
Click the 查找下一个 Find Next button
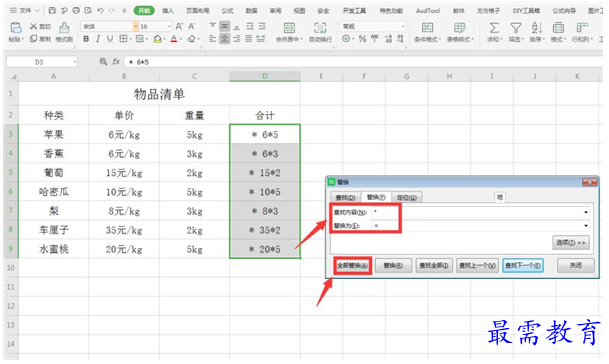pyautogui.click(x=523, y=266)
